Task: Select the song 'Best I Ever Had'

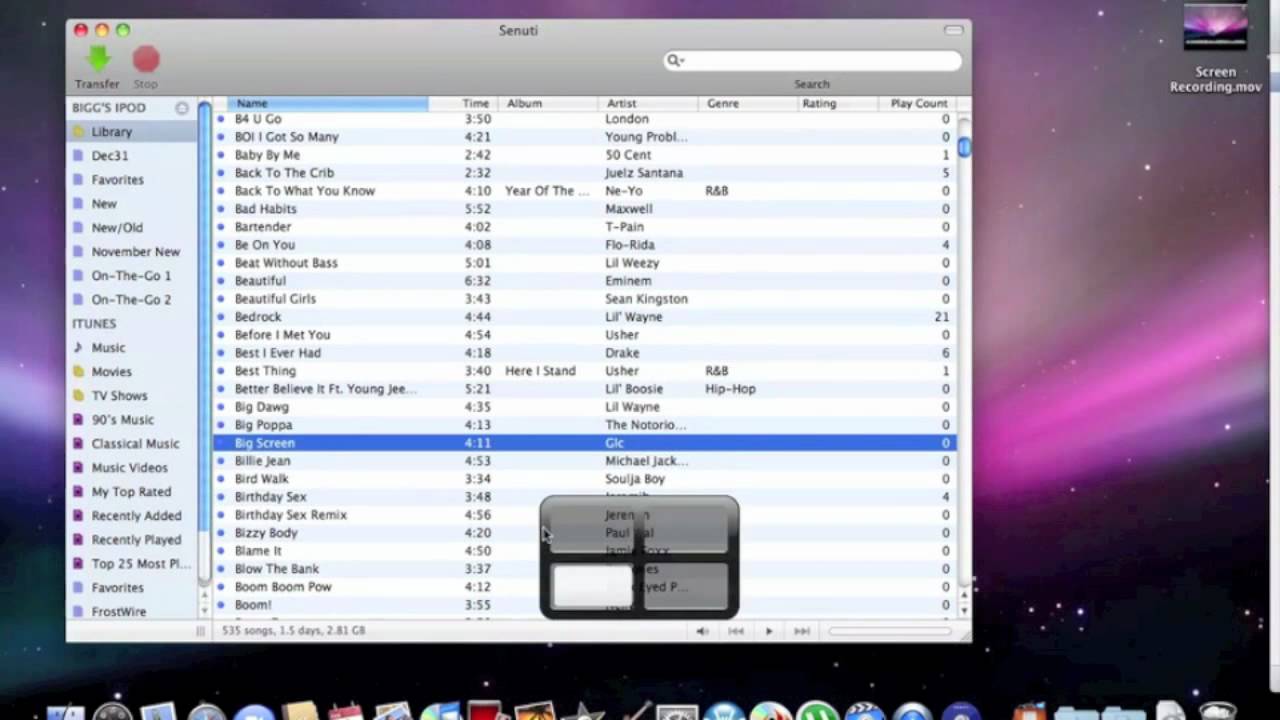Action: [x=585, y=353]
